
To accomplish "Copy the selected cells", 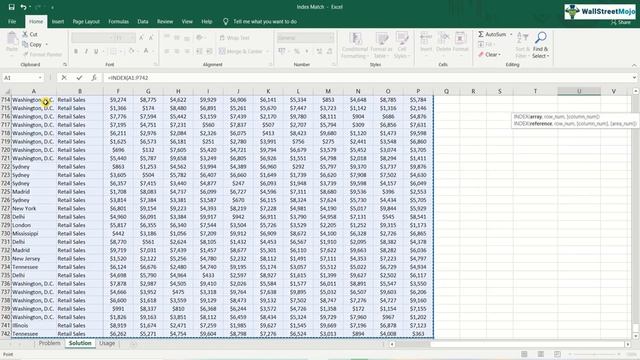I will 33,44.
